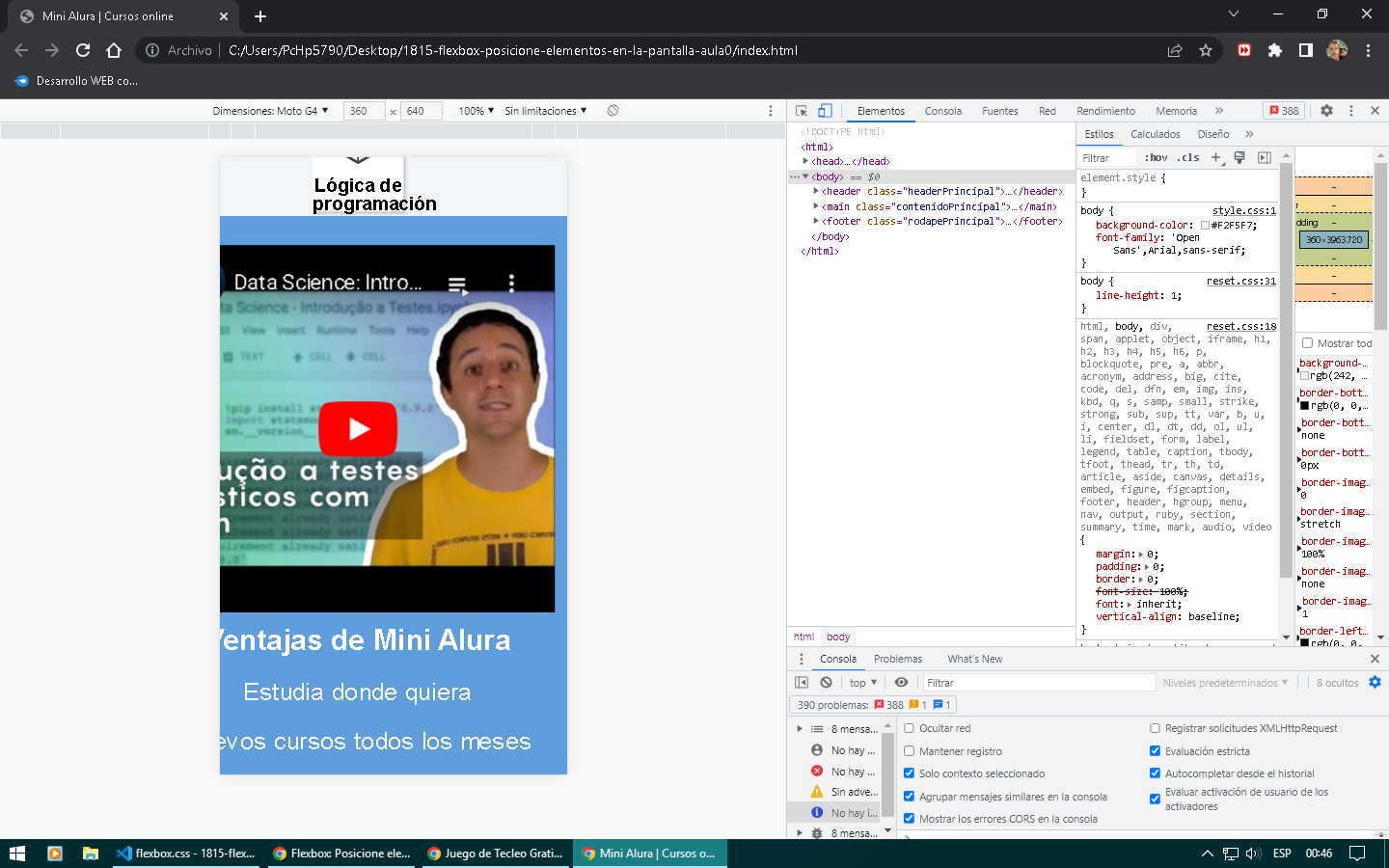This screenshot has height=868, width=1389.
Task: Open device toolbar more options menu
Action: [770, 111]
